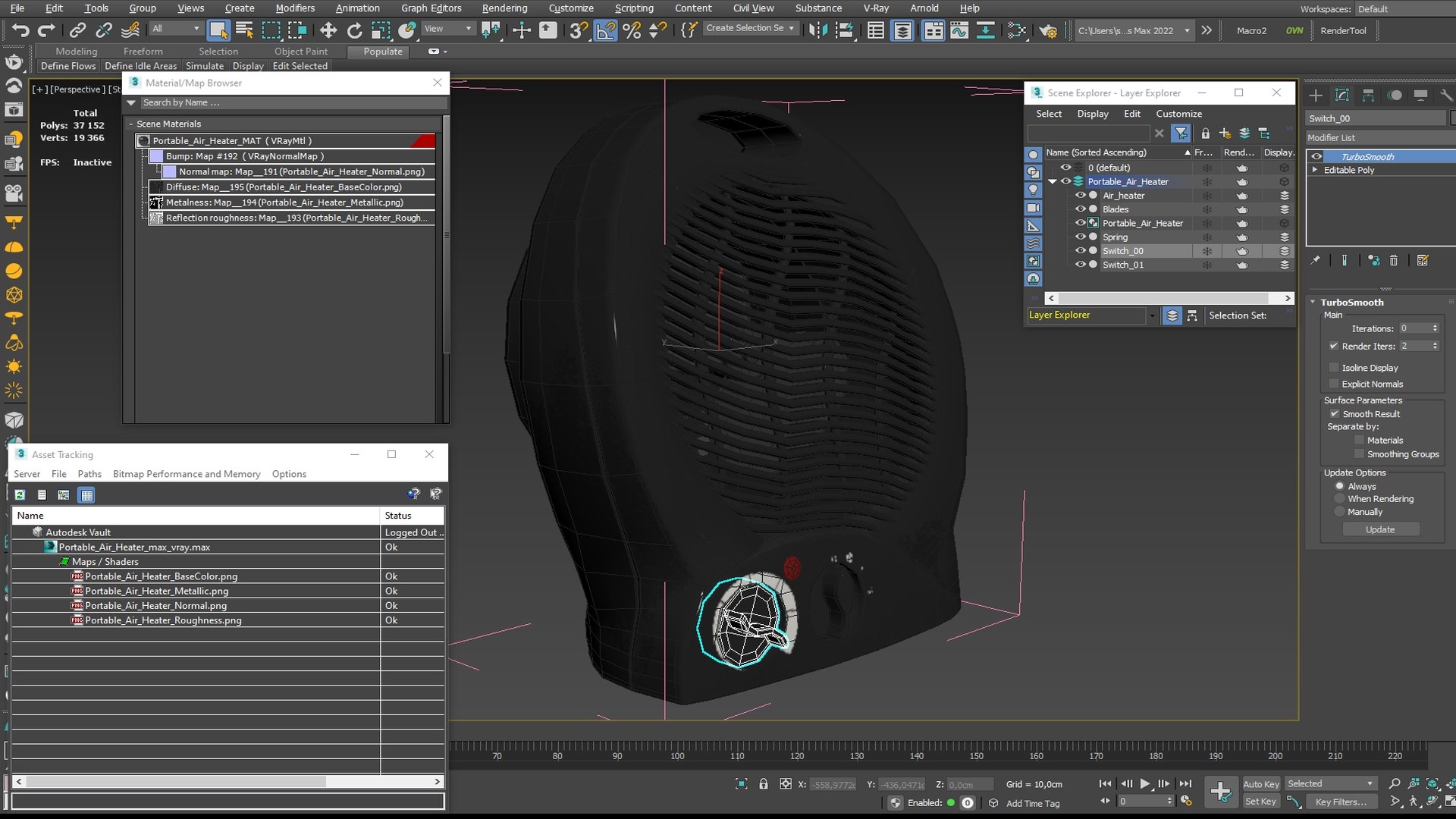Click the Redo arrow icon
This screenshot has width=1456, height=819.
pyautogui.click(x=46, y=30)
